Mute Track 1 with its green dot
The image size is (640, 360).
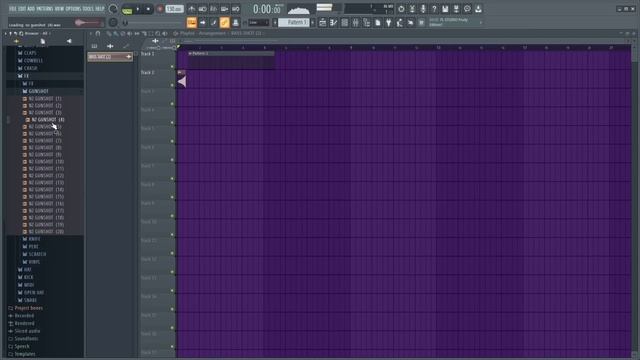point(172,67)
